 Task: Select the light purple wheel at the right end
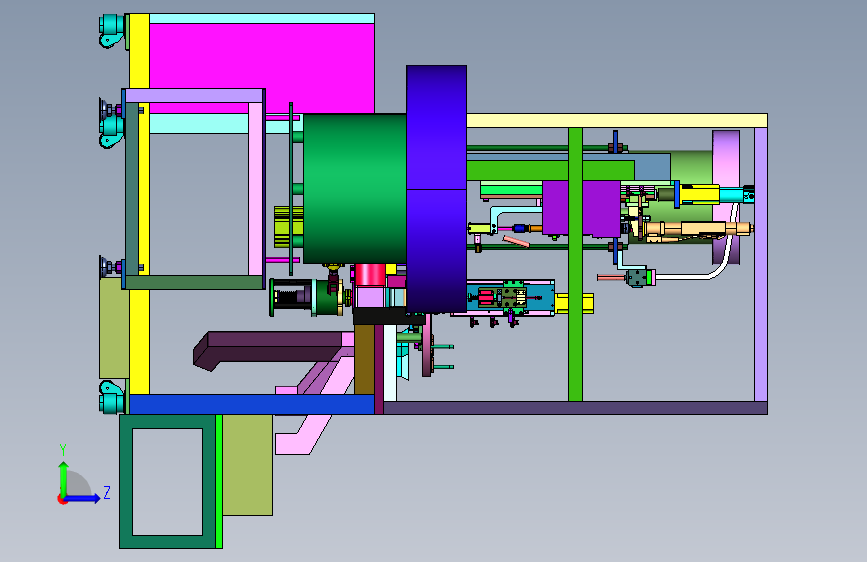pyautogui.click(x=726, y=197)
